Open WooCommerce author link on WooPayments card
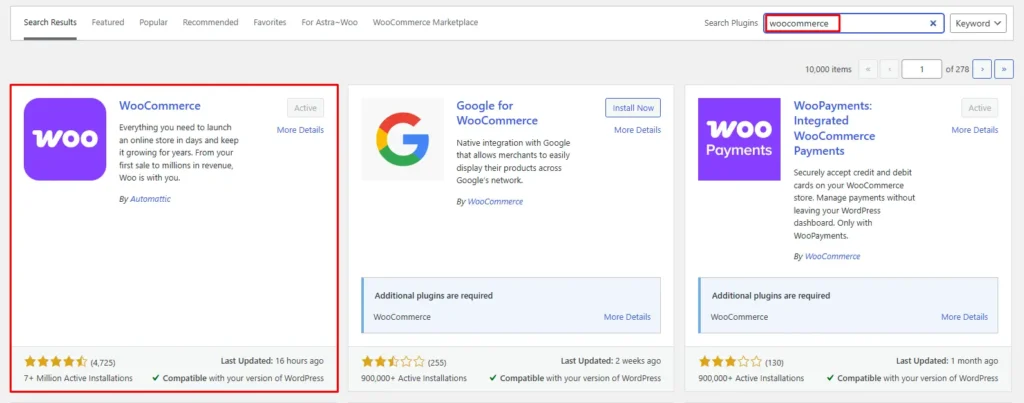 pyautogui.click(x=833, y=257)
